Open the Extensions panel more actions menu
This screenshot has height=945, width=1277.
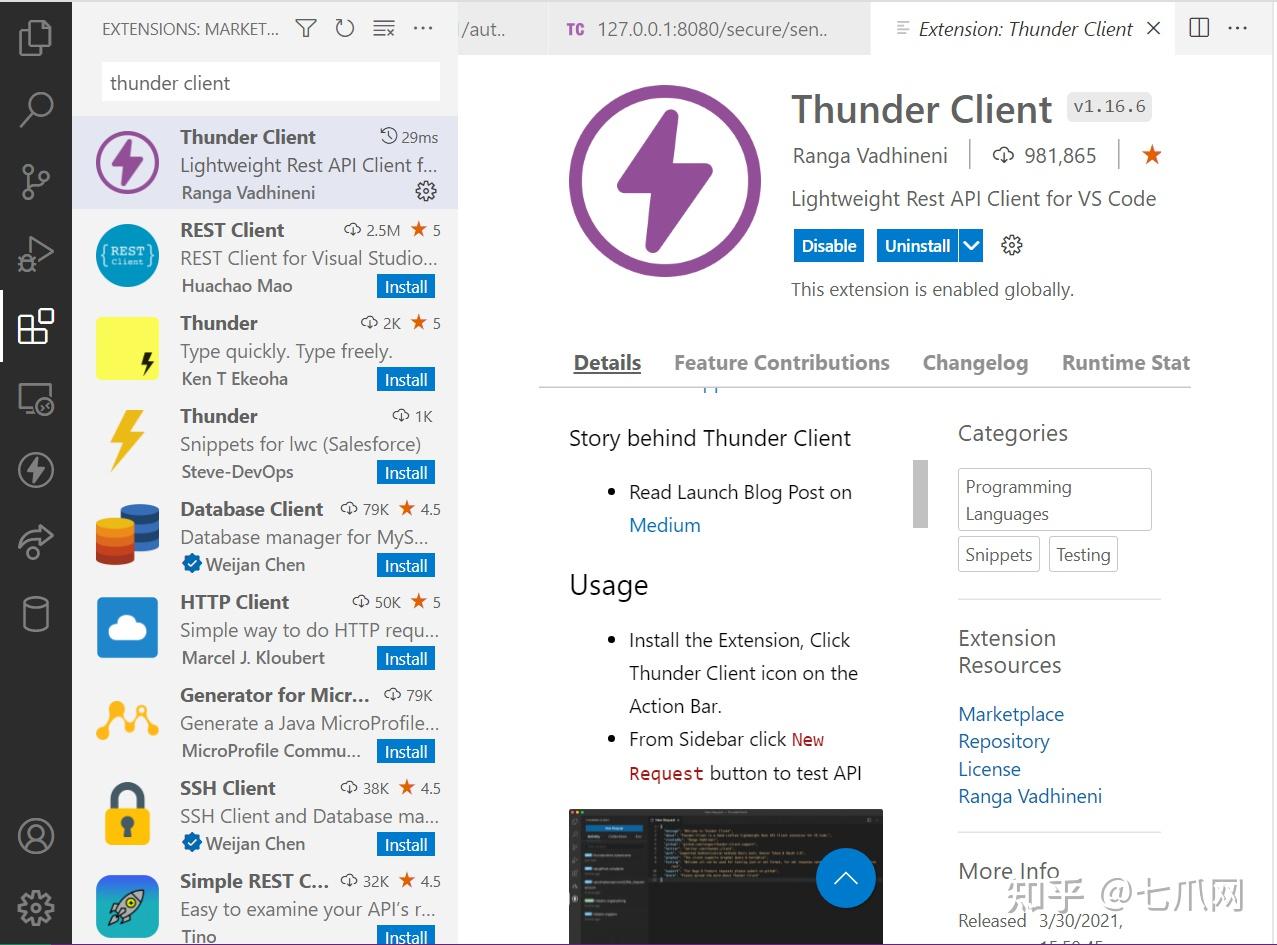[x=422, y=29]
